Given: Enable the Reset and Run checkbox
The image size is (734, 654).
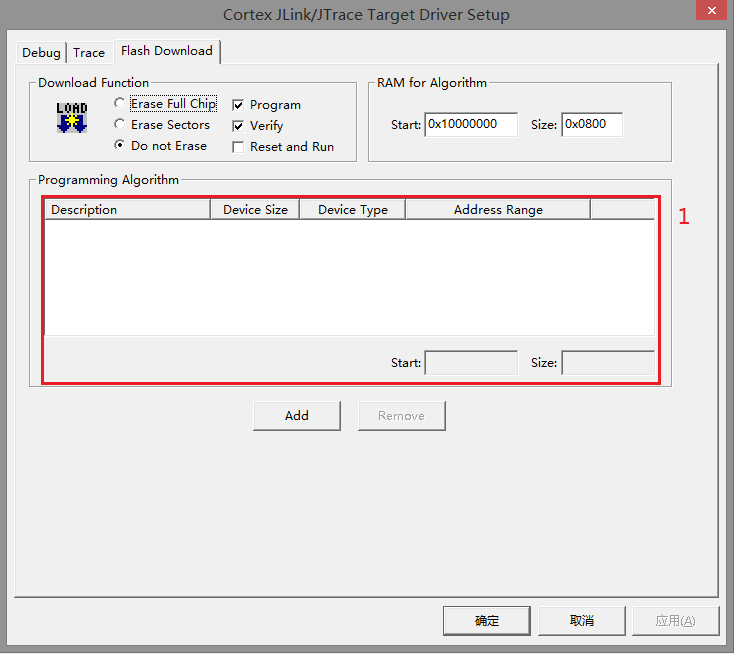Looking at the screenshot, I should pyautogui.click(x=238, y=147).
